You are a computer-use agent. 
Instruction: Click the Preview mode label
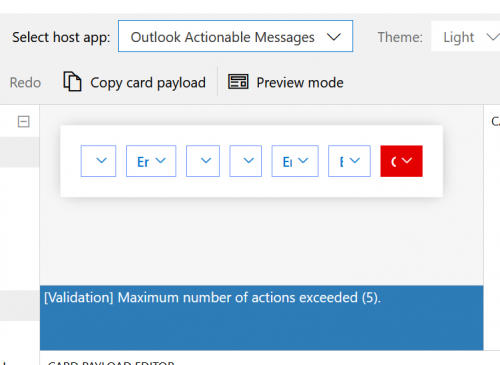point(300,83)
